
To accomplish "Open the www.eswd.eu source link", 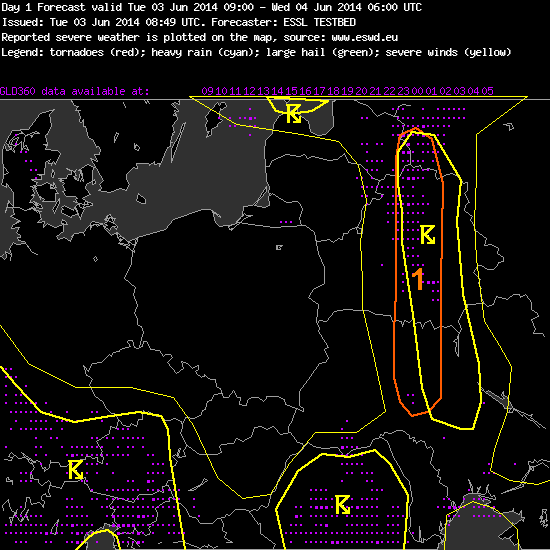I will 364,37.
